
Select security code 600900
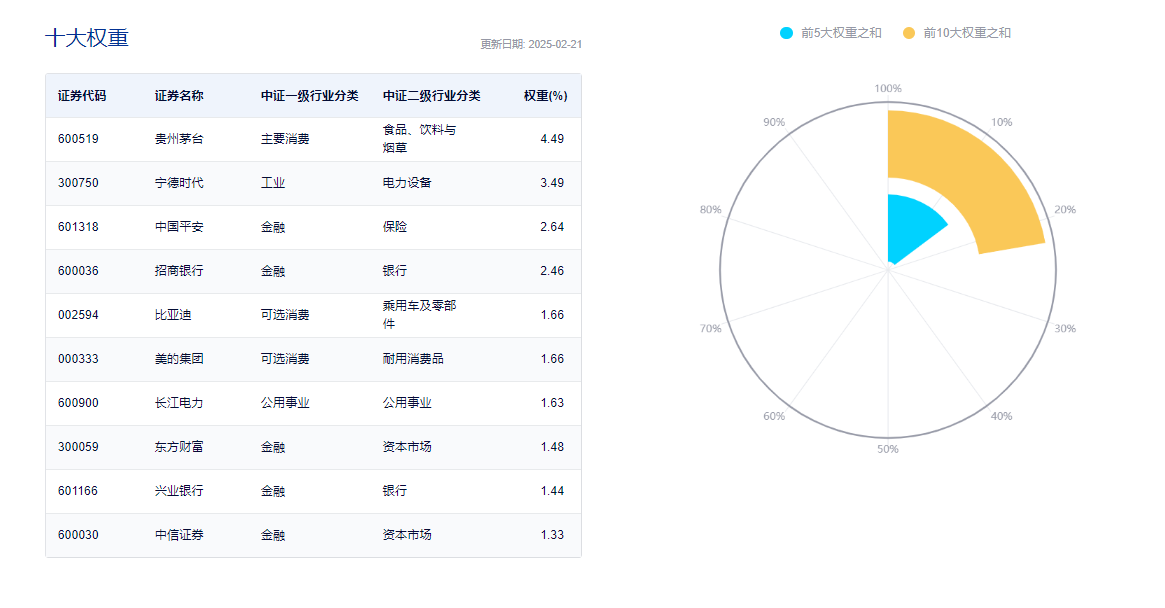pos(78,403)
